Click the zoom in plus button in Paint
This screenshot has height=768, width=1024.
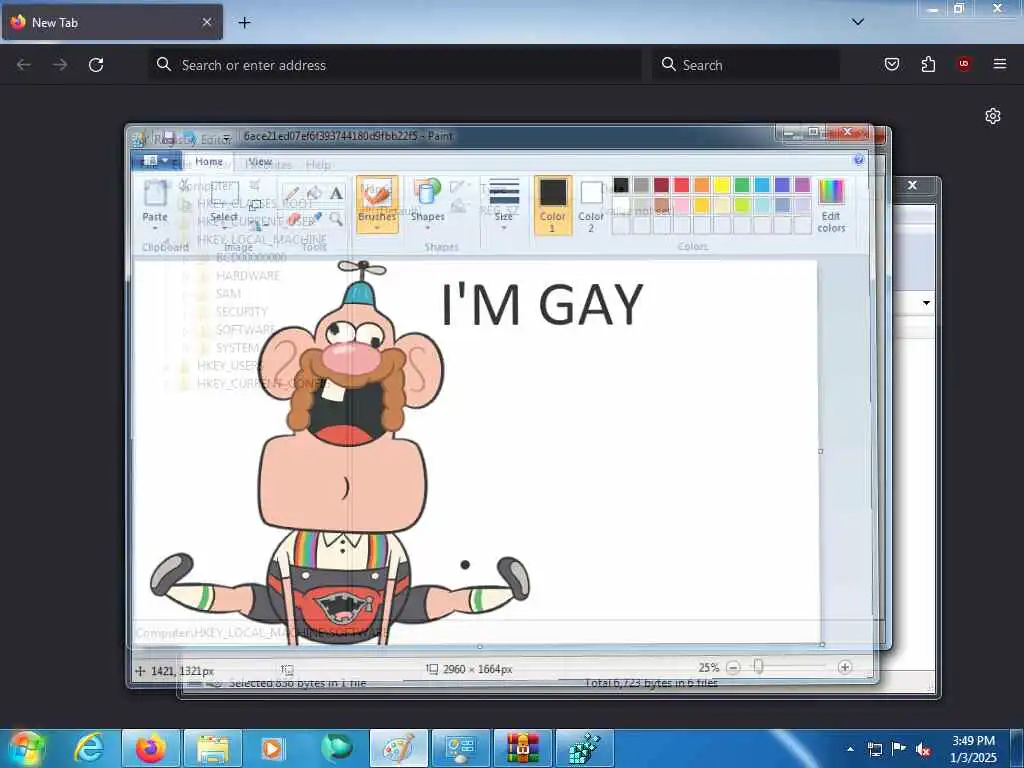pos(844,667)
